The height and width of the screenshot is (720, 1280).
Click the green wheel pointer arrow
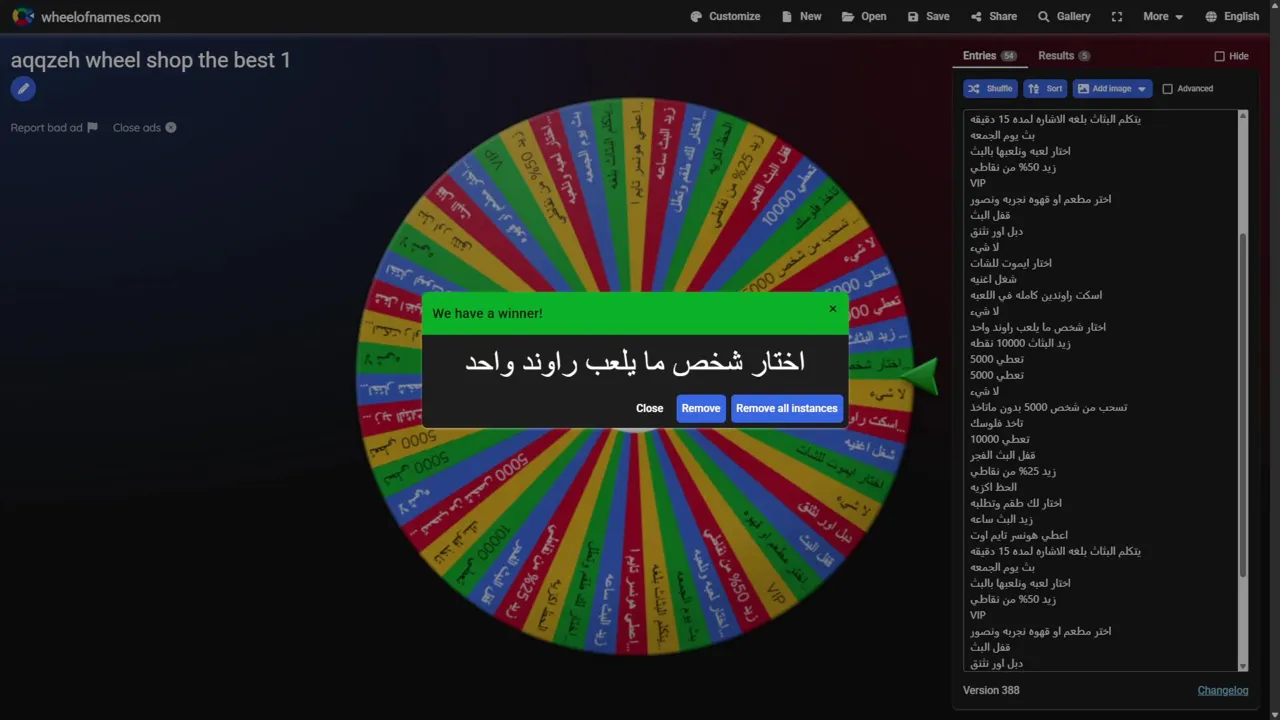919,376
